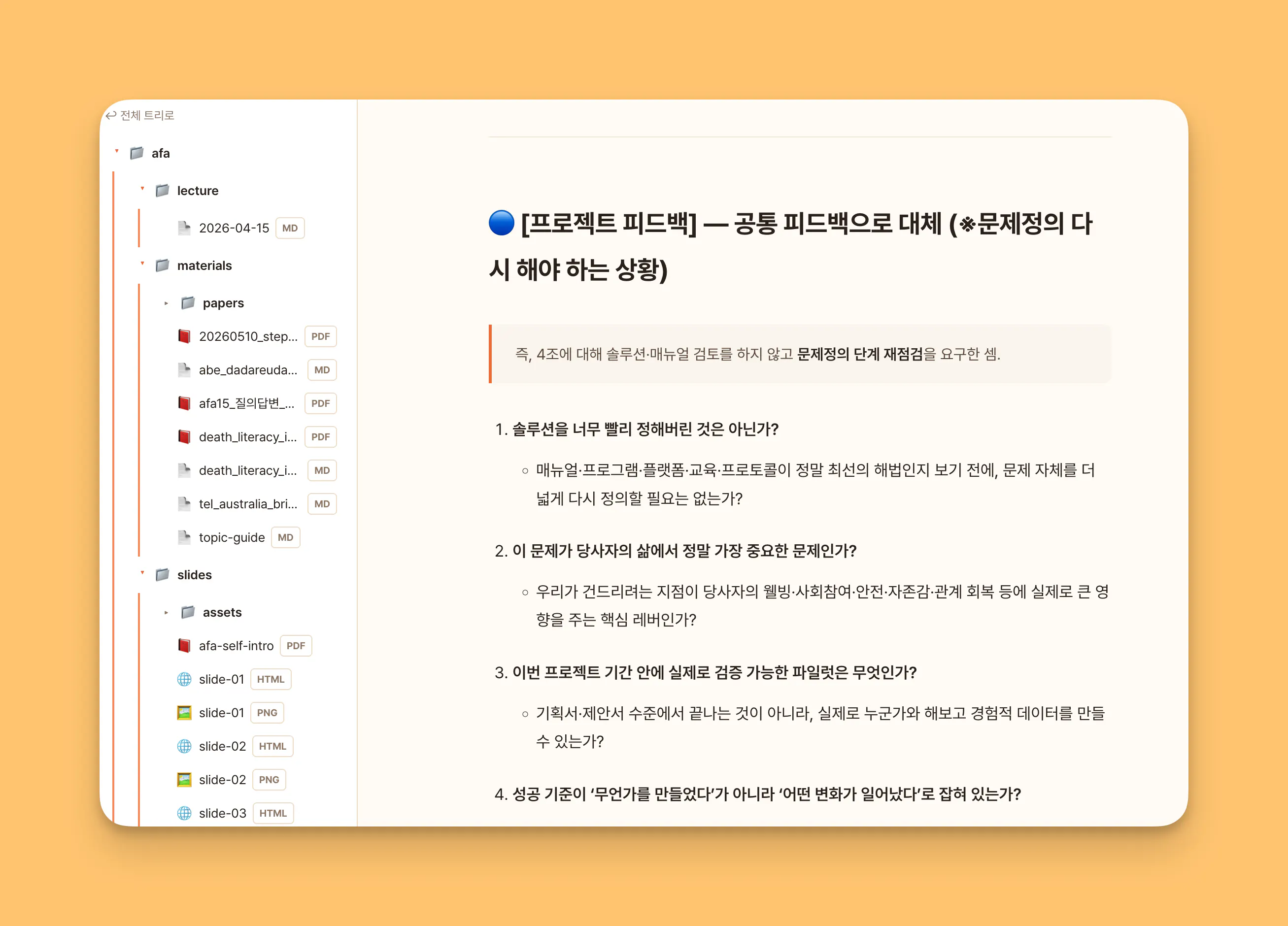Click bullet text 매뉴얼·프로그램·플랫폼·교육·프로토콜이

[815, 484]
